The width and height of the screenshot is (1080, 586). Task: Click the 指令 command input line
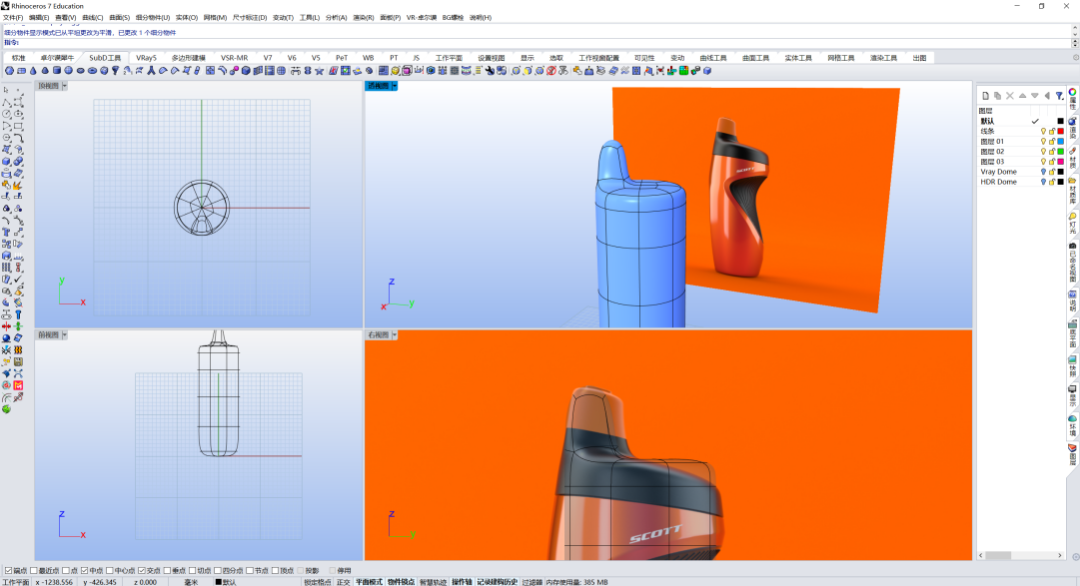click(537, 43)
